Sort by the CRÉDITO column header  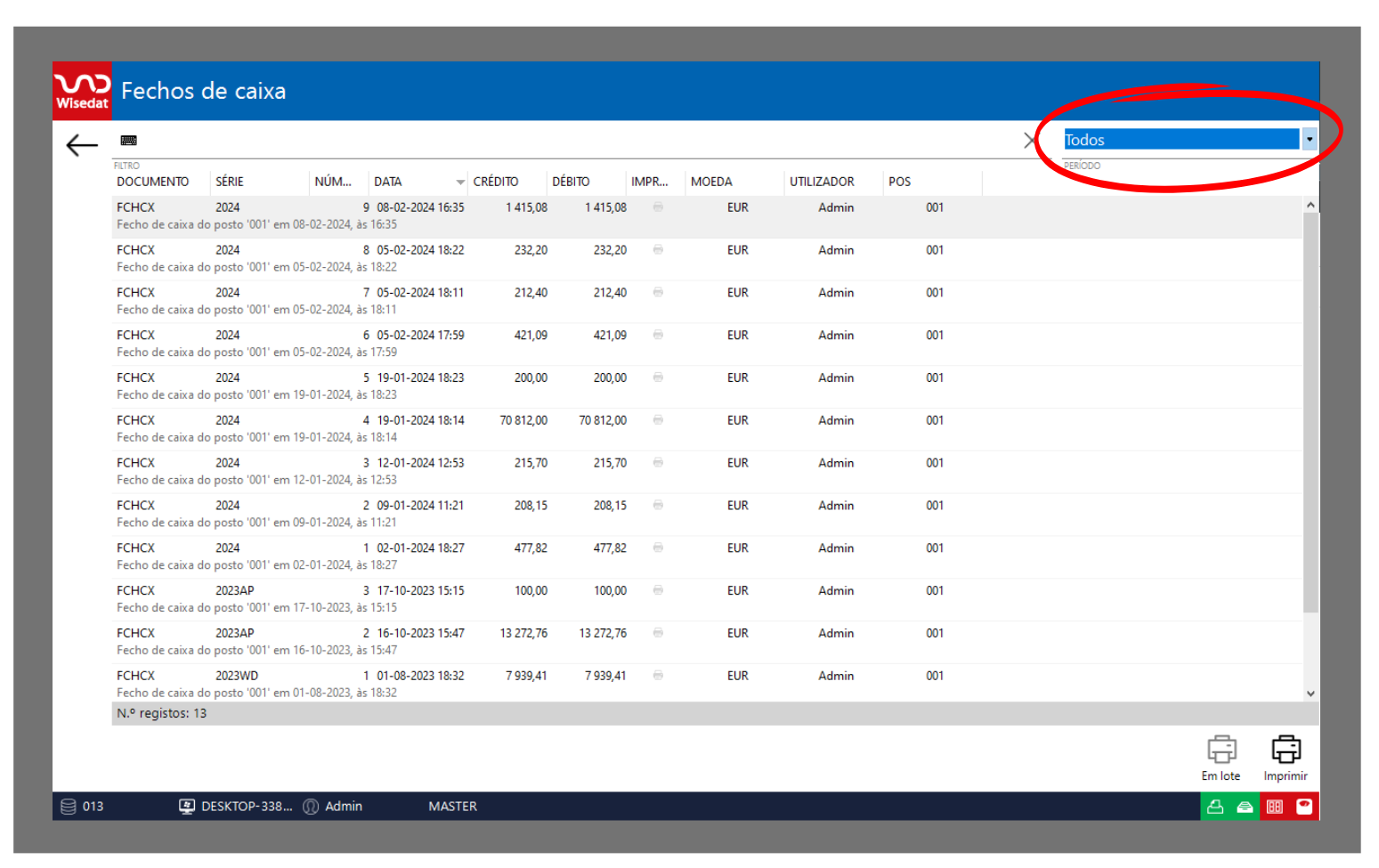(x=496, y=182)
